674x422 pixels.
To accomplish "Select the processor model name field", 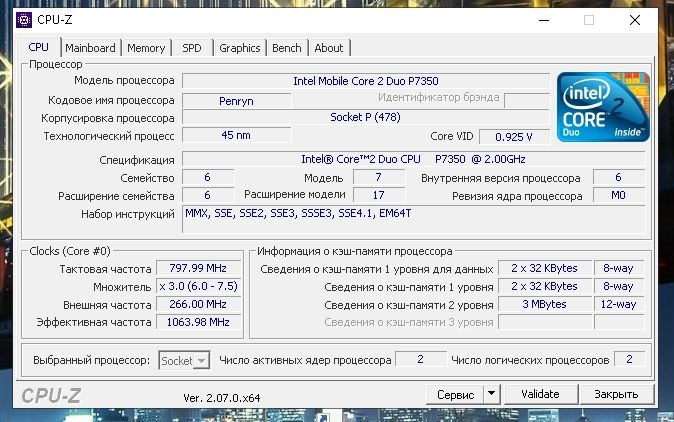I will [x=366, y=81].
